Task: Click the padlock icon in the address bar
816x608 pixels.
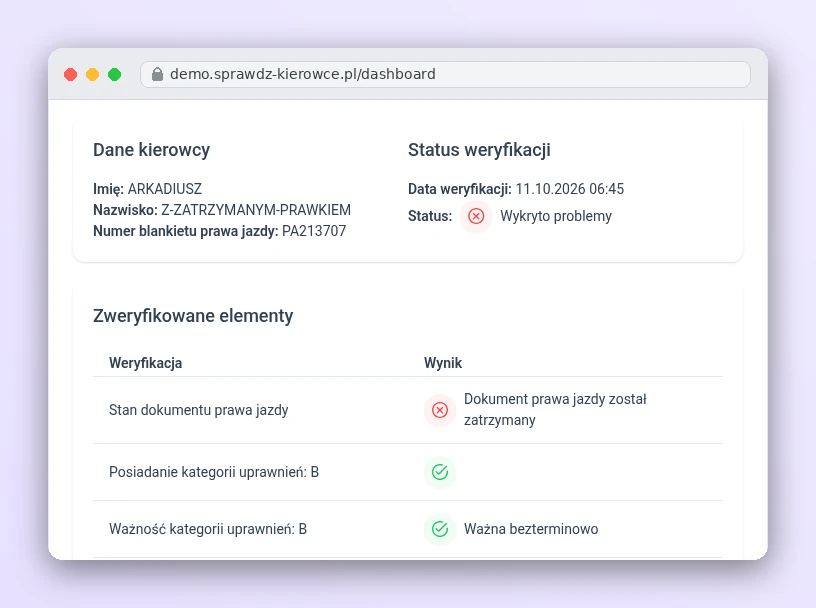Action: (157, 74)
